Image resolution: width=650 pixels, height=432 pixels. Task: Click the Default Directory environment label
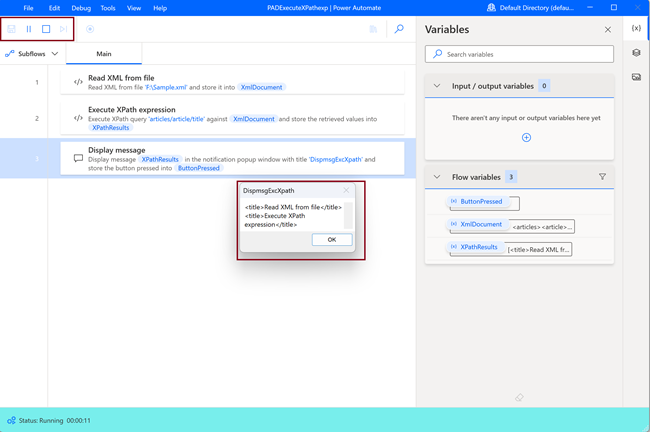tap(537, 8)
